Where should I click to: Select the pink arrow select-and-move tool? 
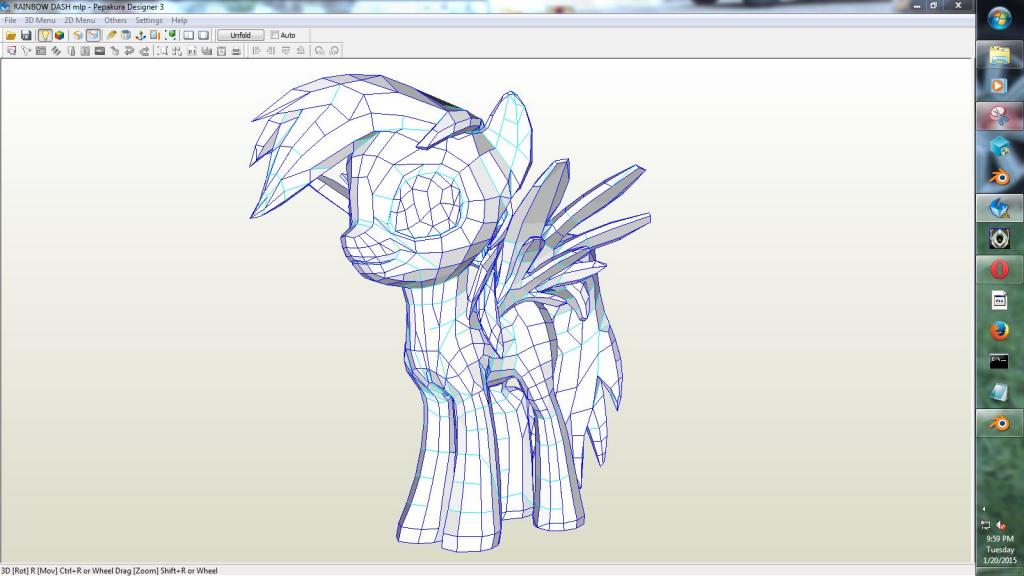pos(11,50)
